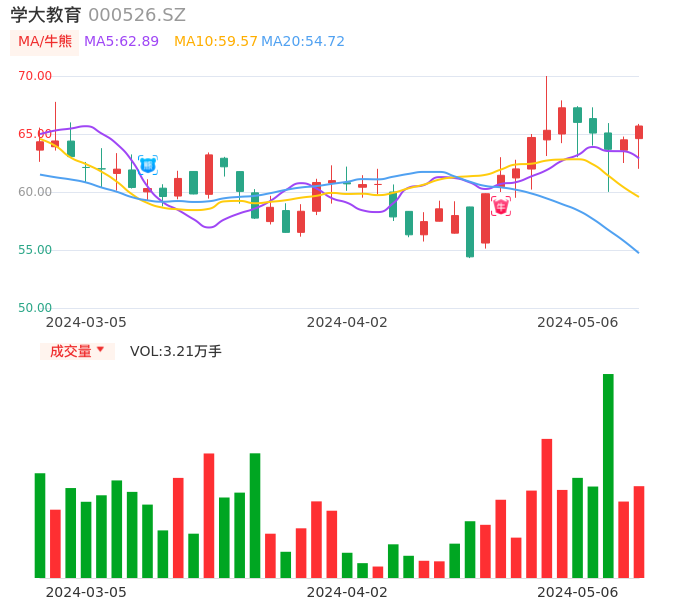The height and width of the screenshot is (606, 686).
Task: Toggle the MA5:62.89 purple legend label
Action: 121,42
